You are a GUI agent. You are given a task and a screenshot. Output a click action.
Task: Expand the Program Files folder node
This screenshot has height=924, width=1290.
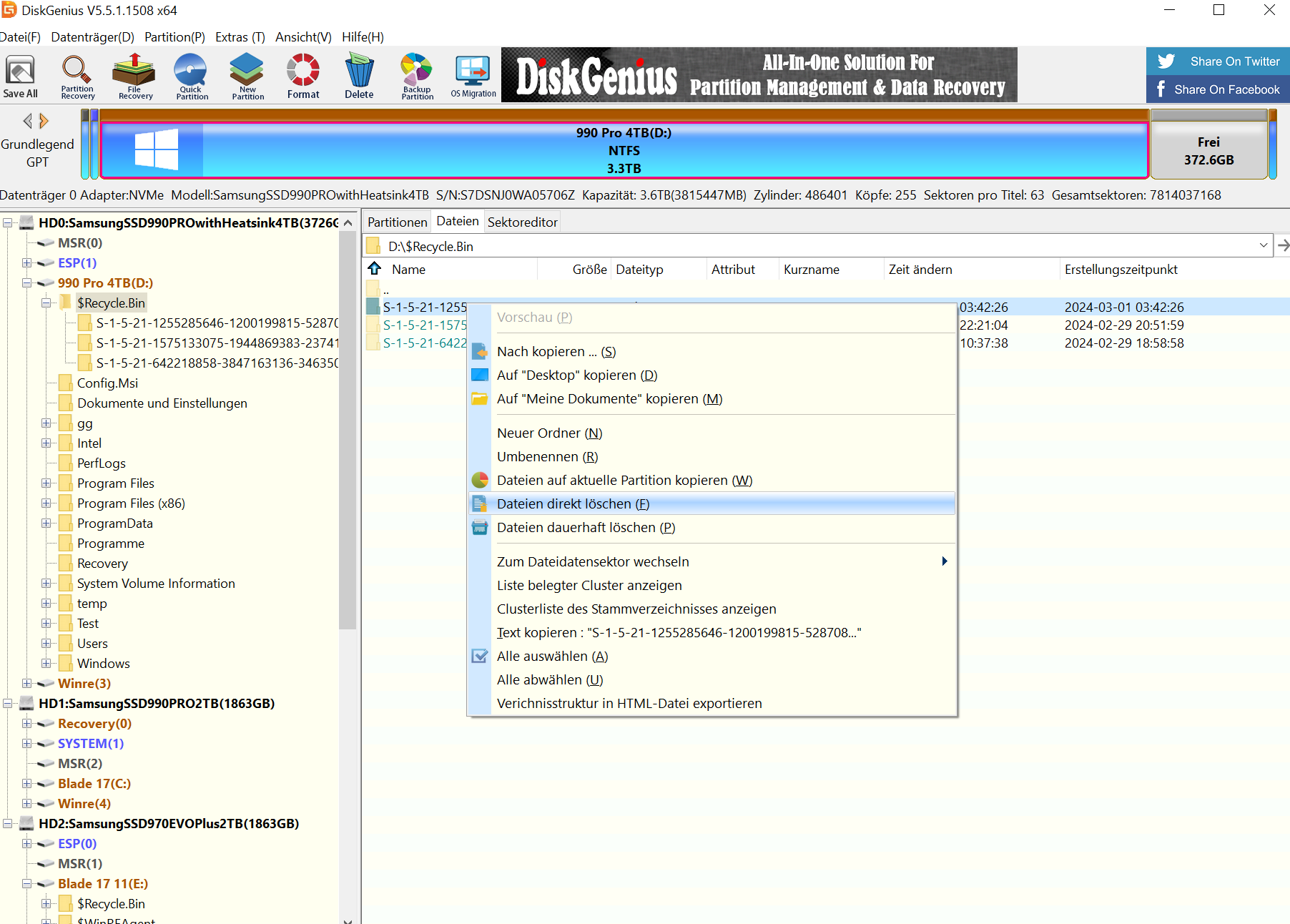46,483
